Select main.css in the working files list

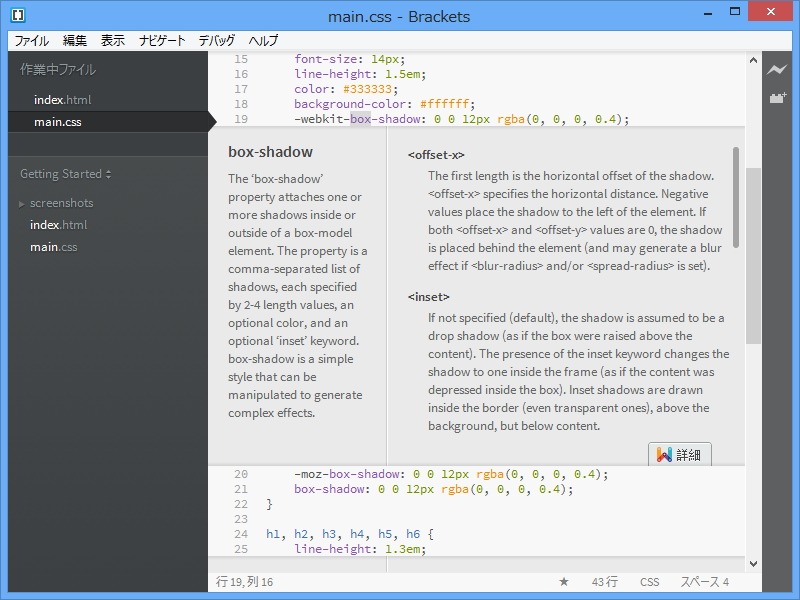click(x=58, y=122)
